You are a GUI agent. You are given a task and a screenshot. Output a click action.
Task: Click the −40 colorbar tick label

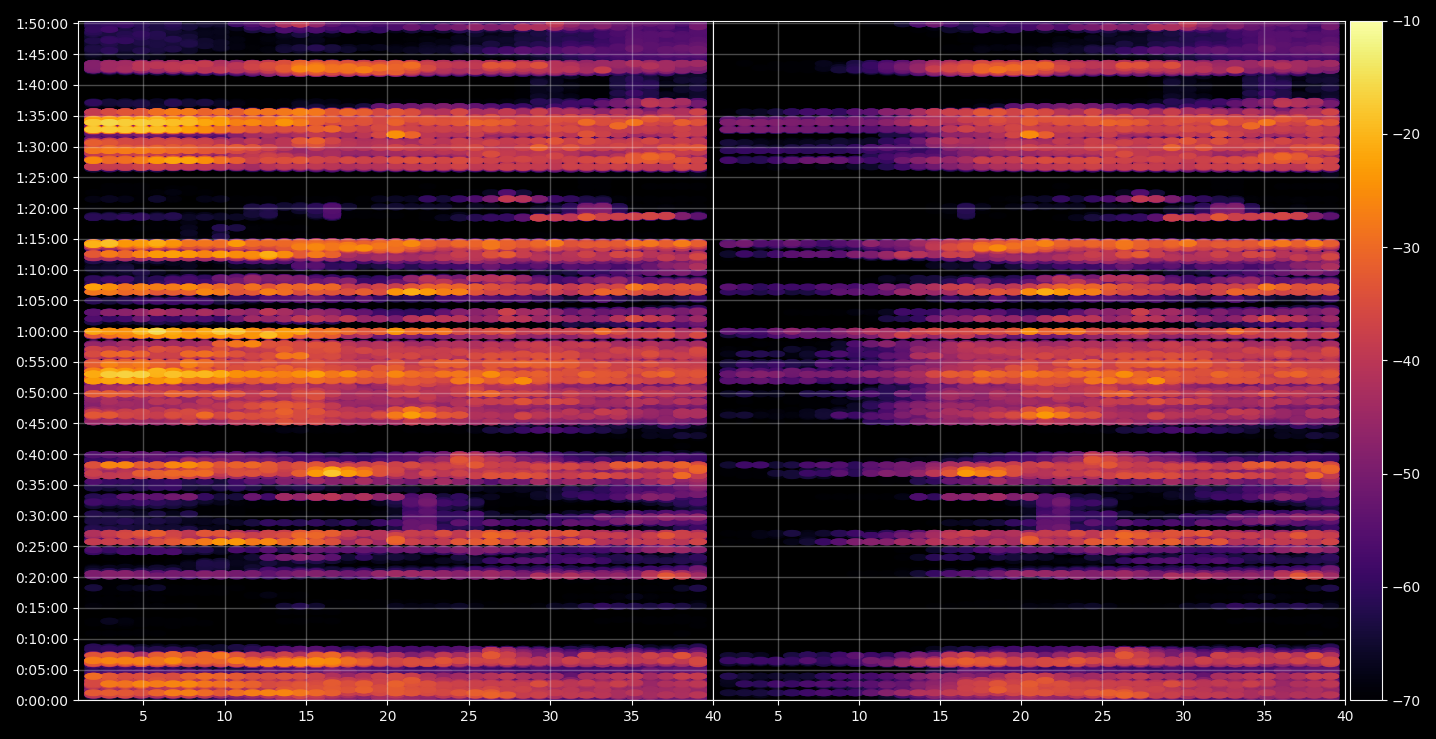[1404, 361]
